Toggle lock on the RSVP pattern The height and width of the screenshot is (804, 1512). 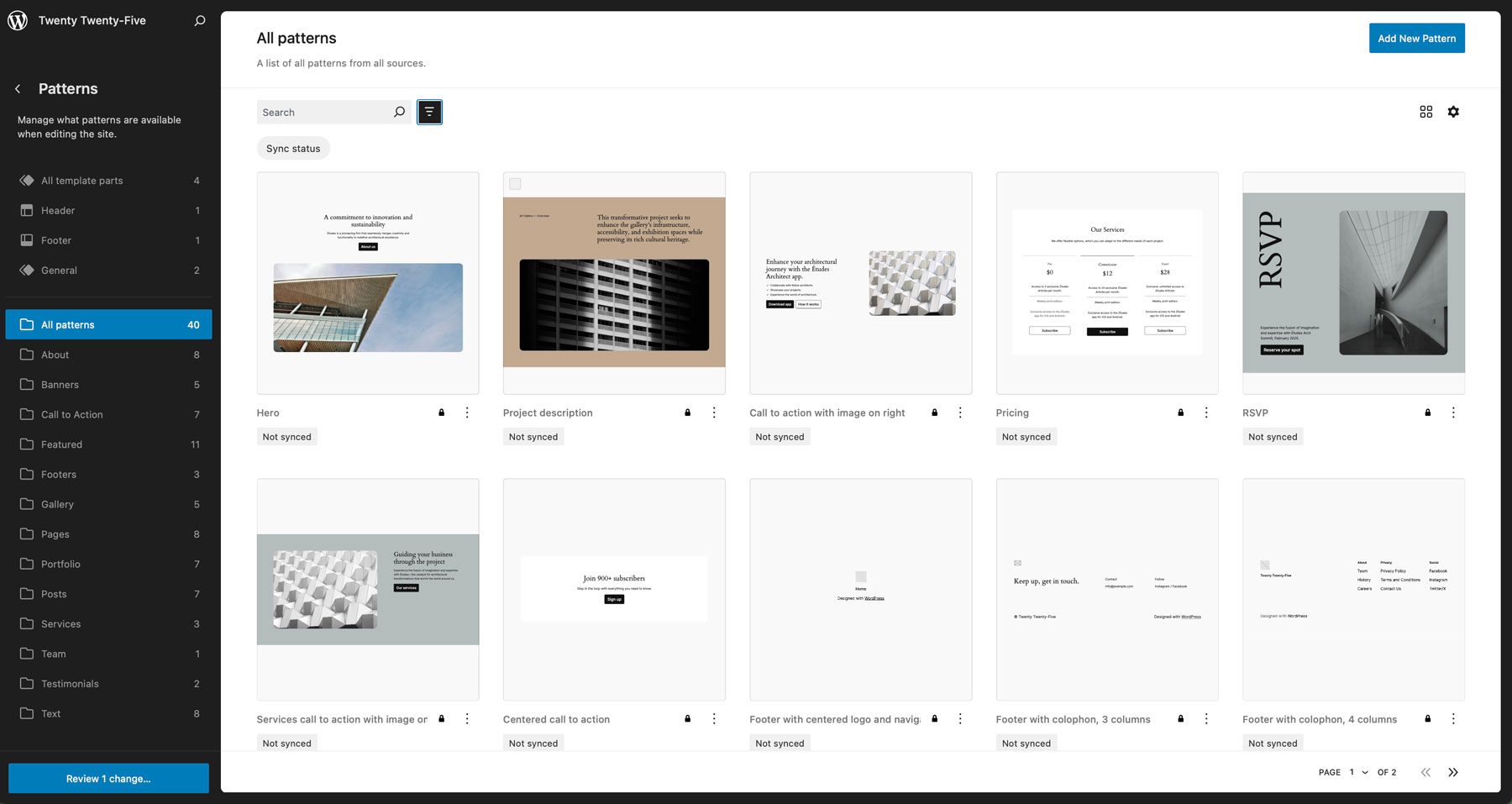pos(1426,413)
